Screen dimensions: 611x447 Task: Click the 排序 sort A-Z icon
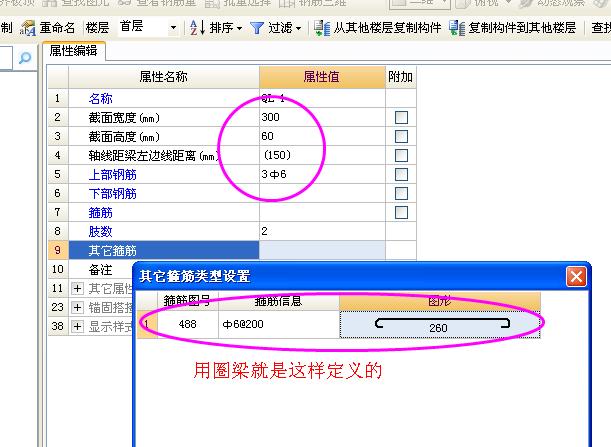click(198, 28)
